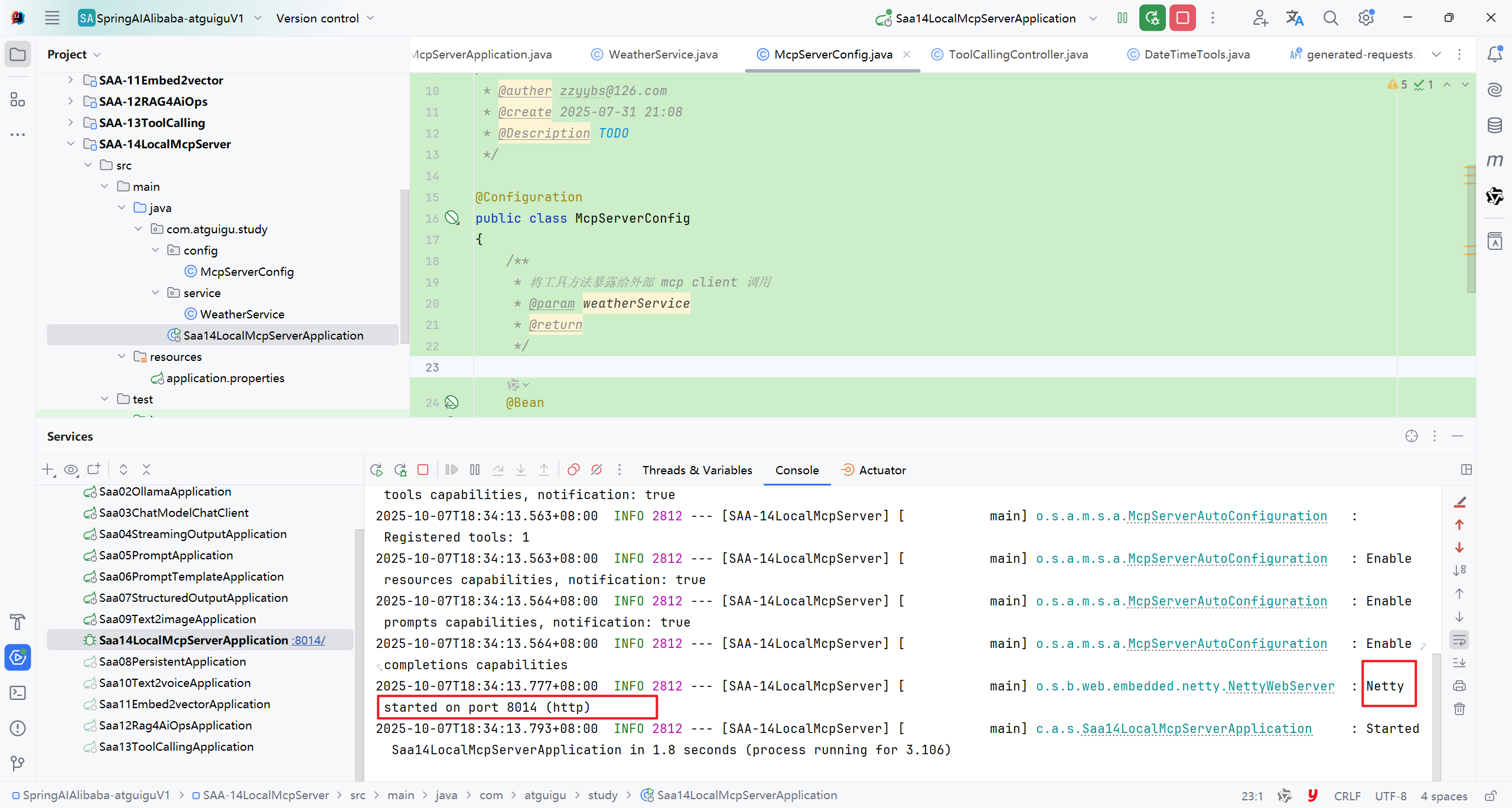Toggle the Services view options eye icon

pyautogui.click(x=71, y=470)
